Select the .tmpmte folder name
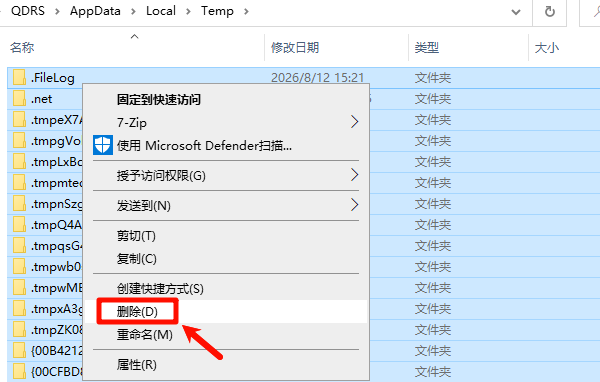The image size is (600, 382). pyautogui.click(x=57, y=183)
